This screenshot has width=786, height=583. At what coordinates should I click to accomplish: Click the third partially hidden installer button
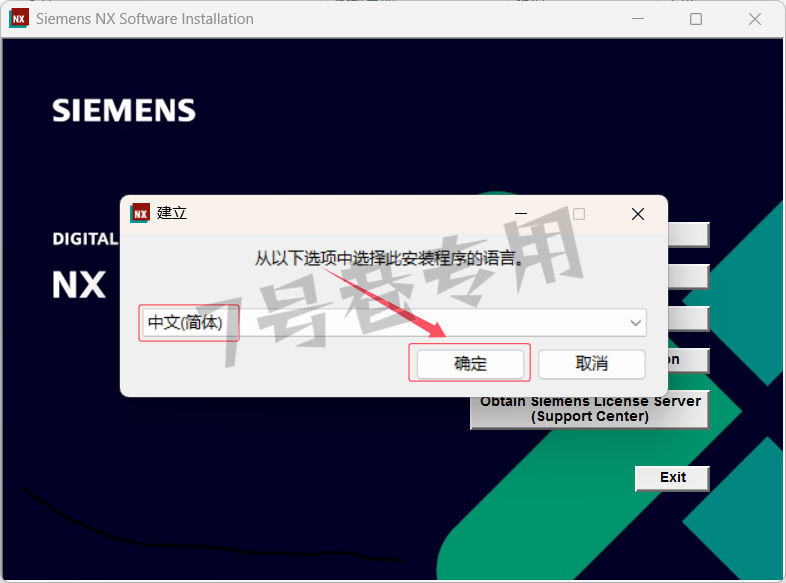pyautogui.click(x=689, y=319)
